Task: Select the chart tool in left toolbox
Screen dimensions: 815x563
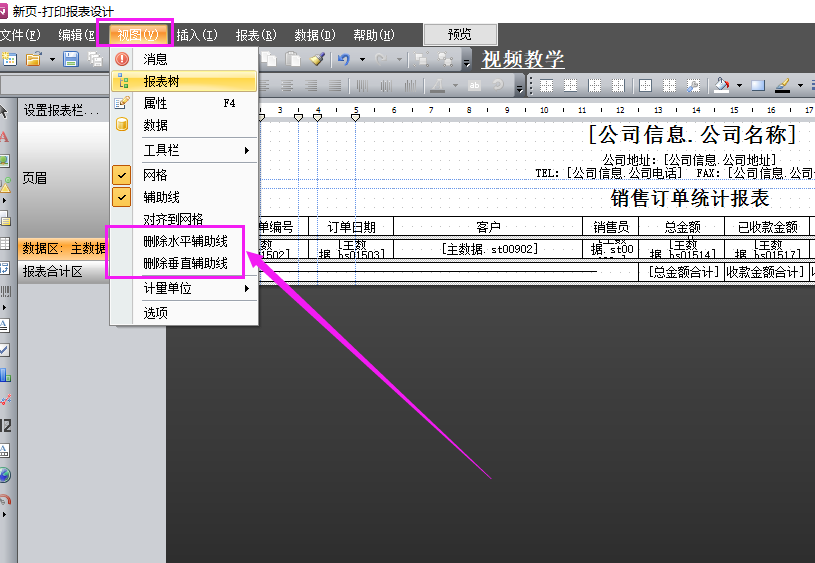Action: pyautogui.click(x=5, y=376)
